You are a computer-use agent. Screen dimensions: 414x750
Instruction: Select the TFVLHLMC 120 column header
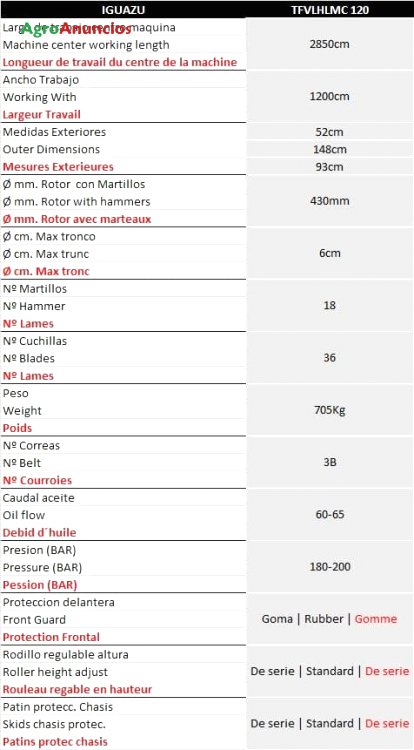(x=330, y=10)
